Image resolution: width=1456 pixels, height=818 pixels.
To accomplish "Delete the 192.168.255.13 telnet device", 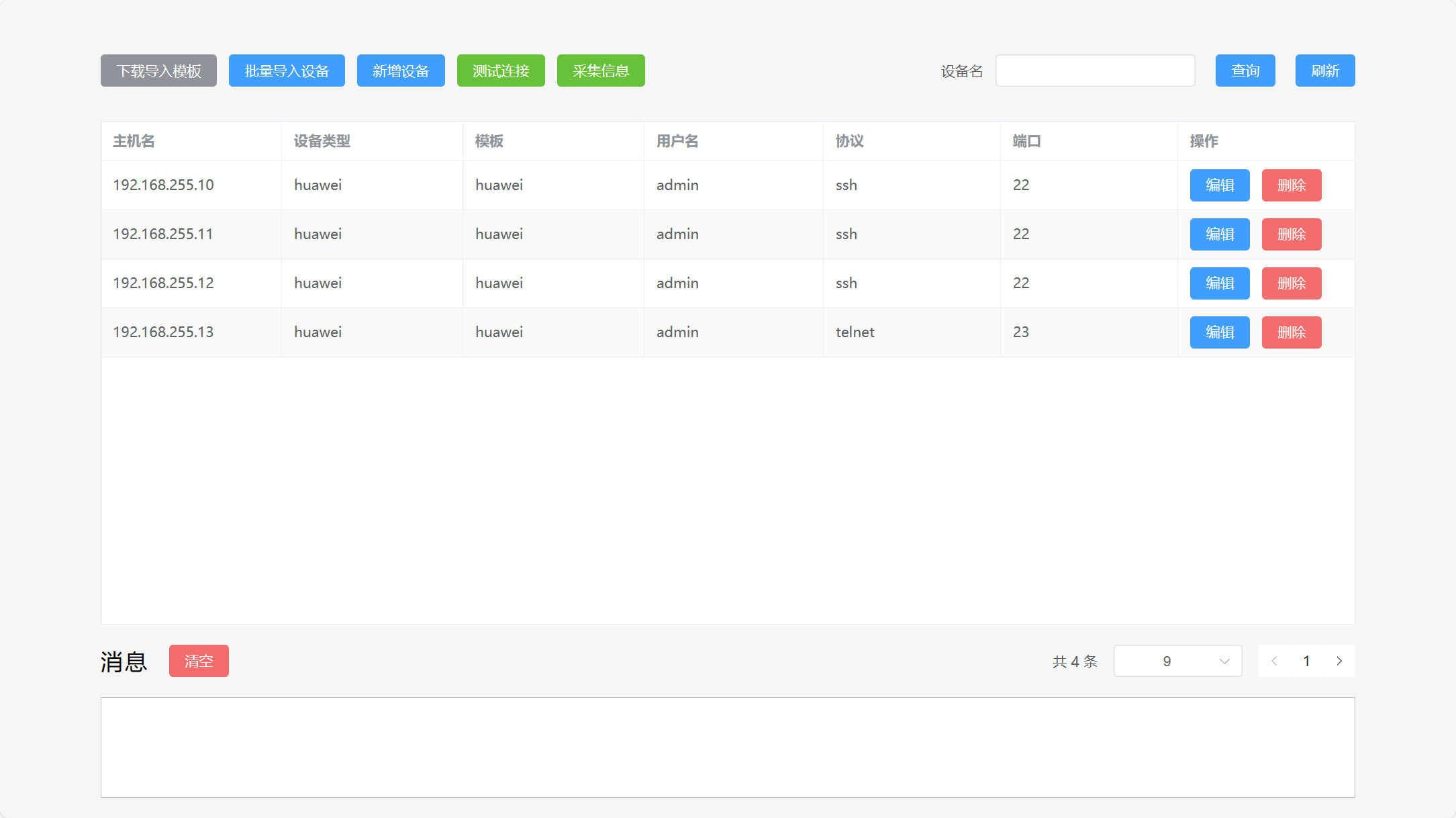I will pos(1291,332).
